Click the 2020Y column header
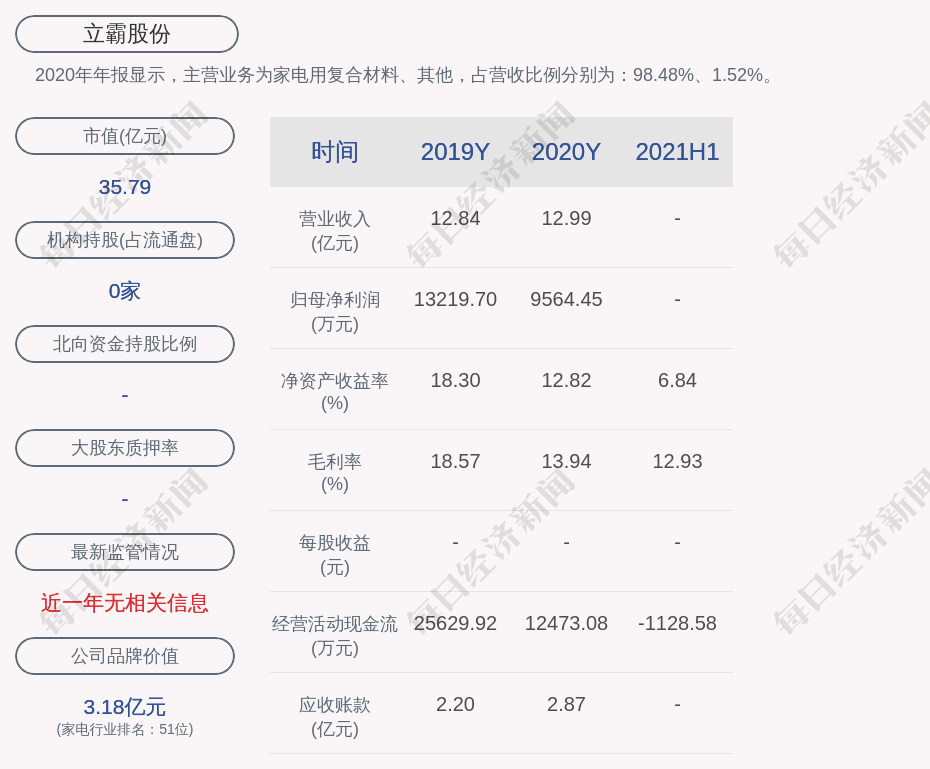The width and height of the screenshot is (930, 769). [x=566, y=152]
